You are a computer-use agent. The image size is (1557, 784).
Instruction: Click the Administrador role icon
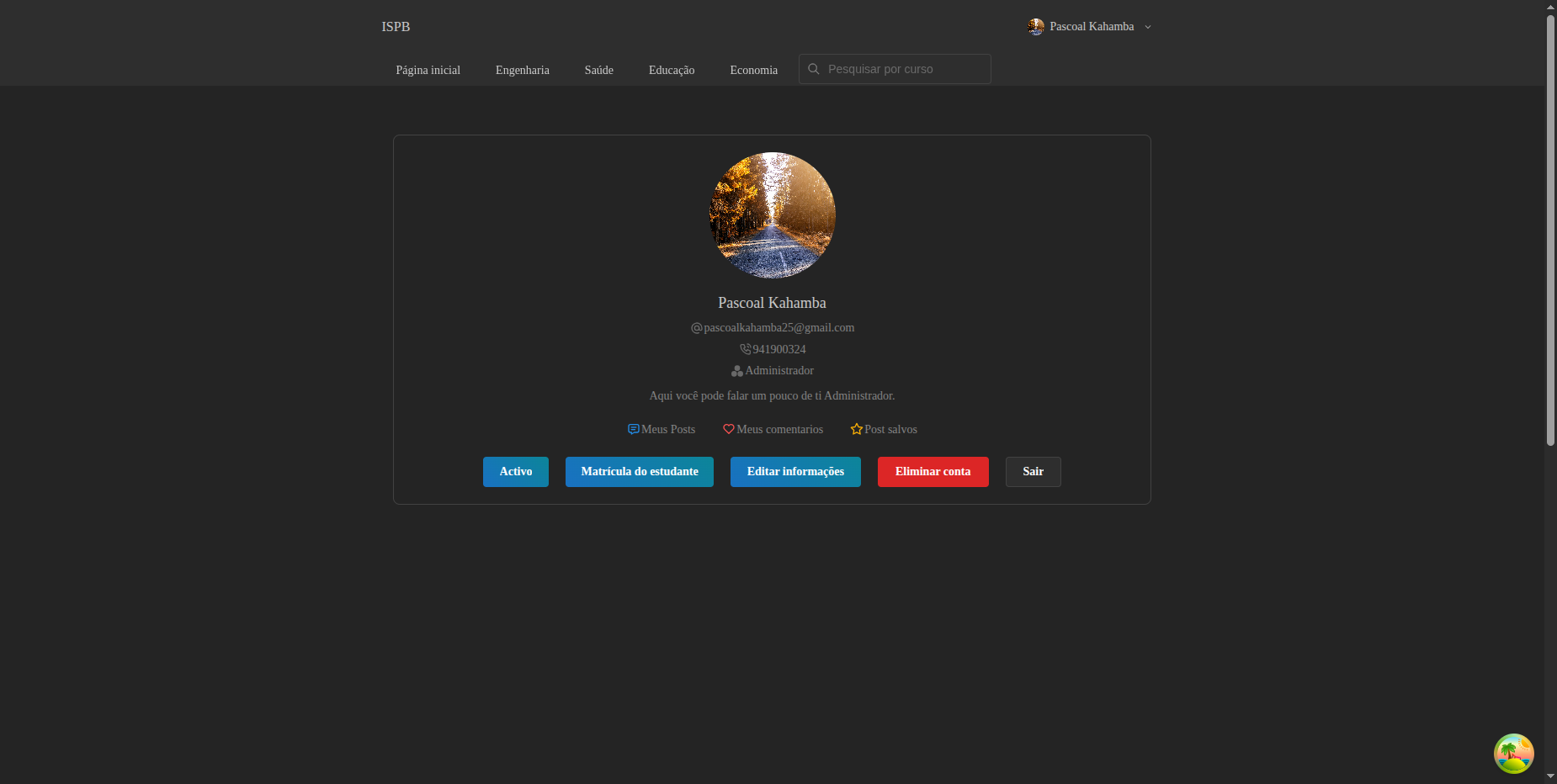pos(736,371)
